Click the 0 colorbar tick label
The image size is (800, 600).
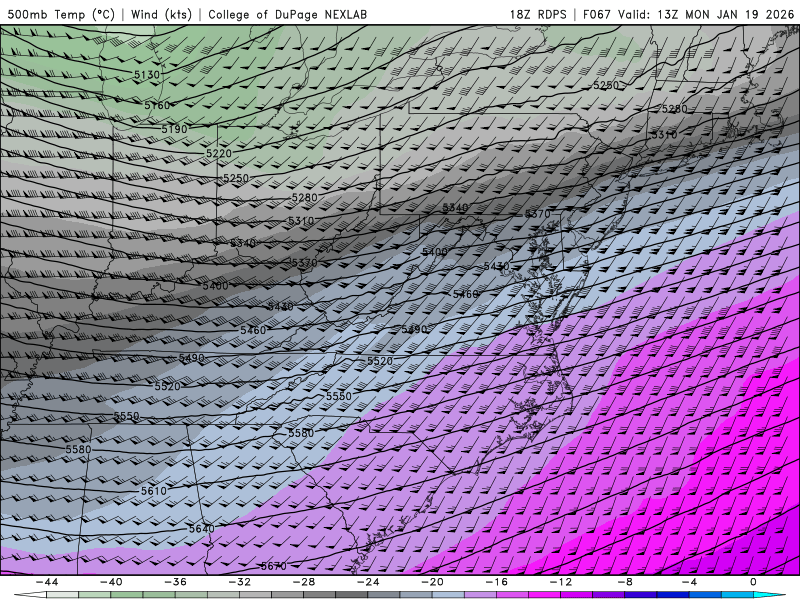(754, 582)
